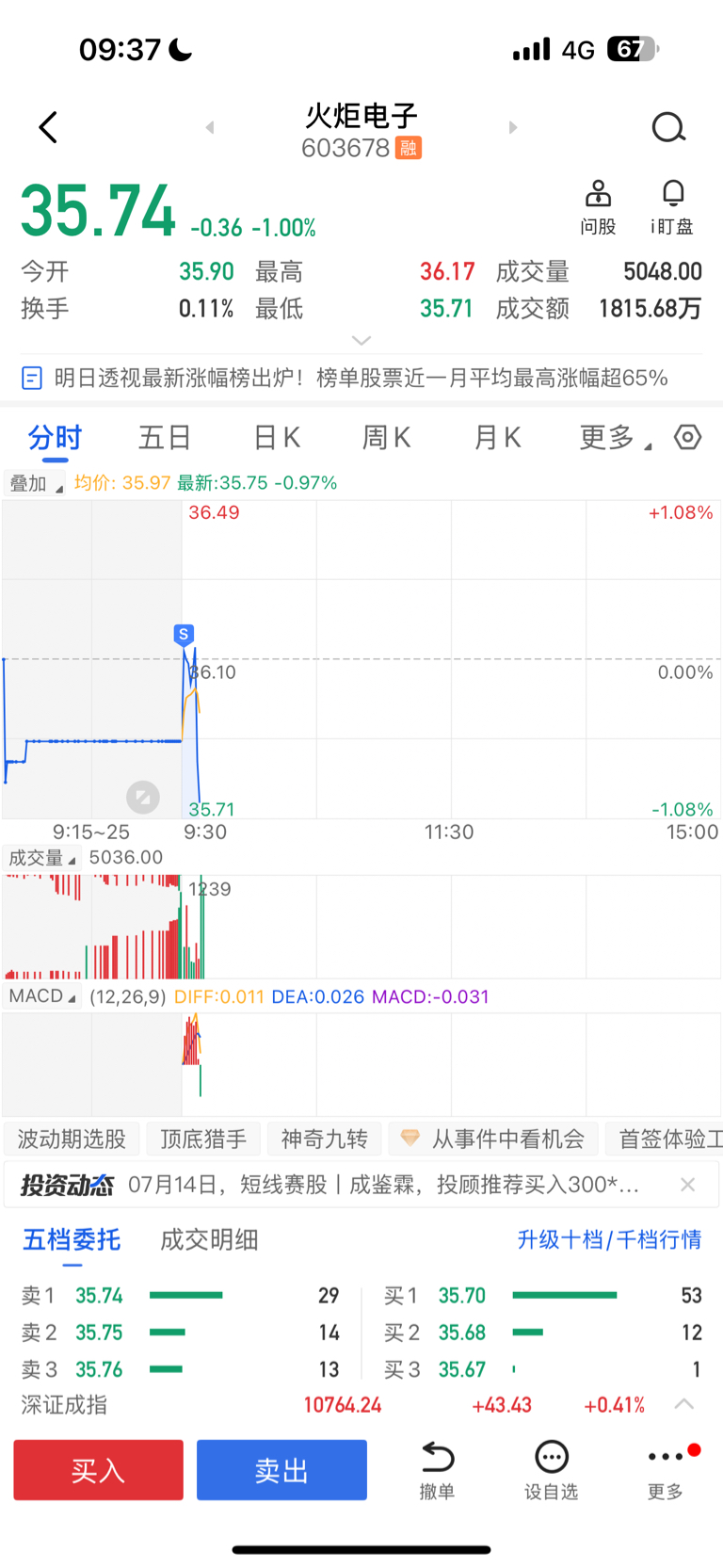
Task: Open chart settings hexagon icon
Action: click(688, 437)
